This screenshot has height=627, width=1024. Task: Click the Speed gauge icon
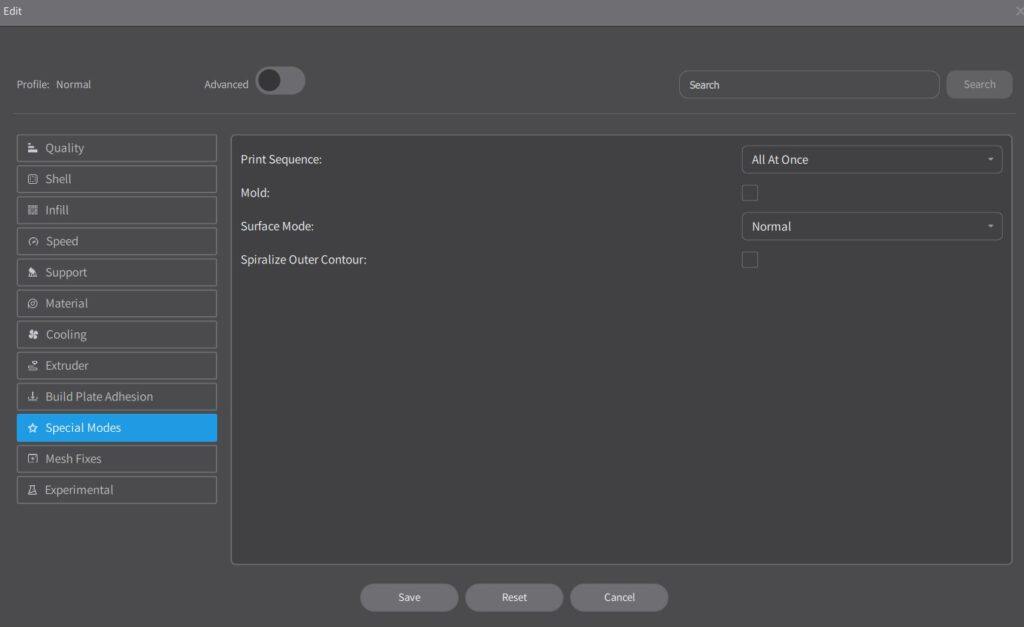point(33,242)
